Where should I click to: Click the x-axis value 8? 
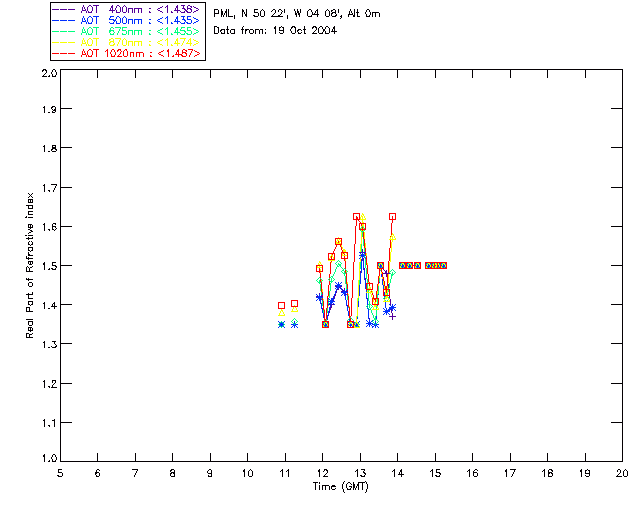click(x=173, y=473)
